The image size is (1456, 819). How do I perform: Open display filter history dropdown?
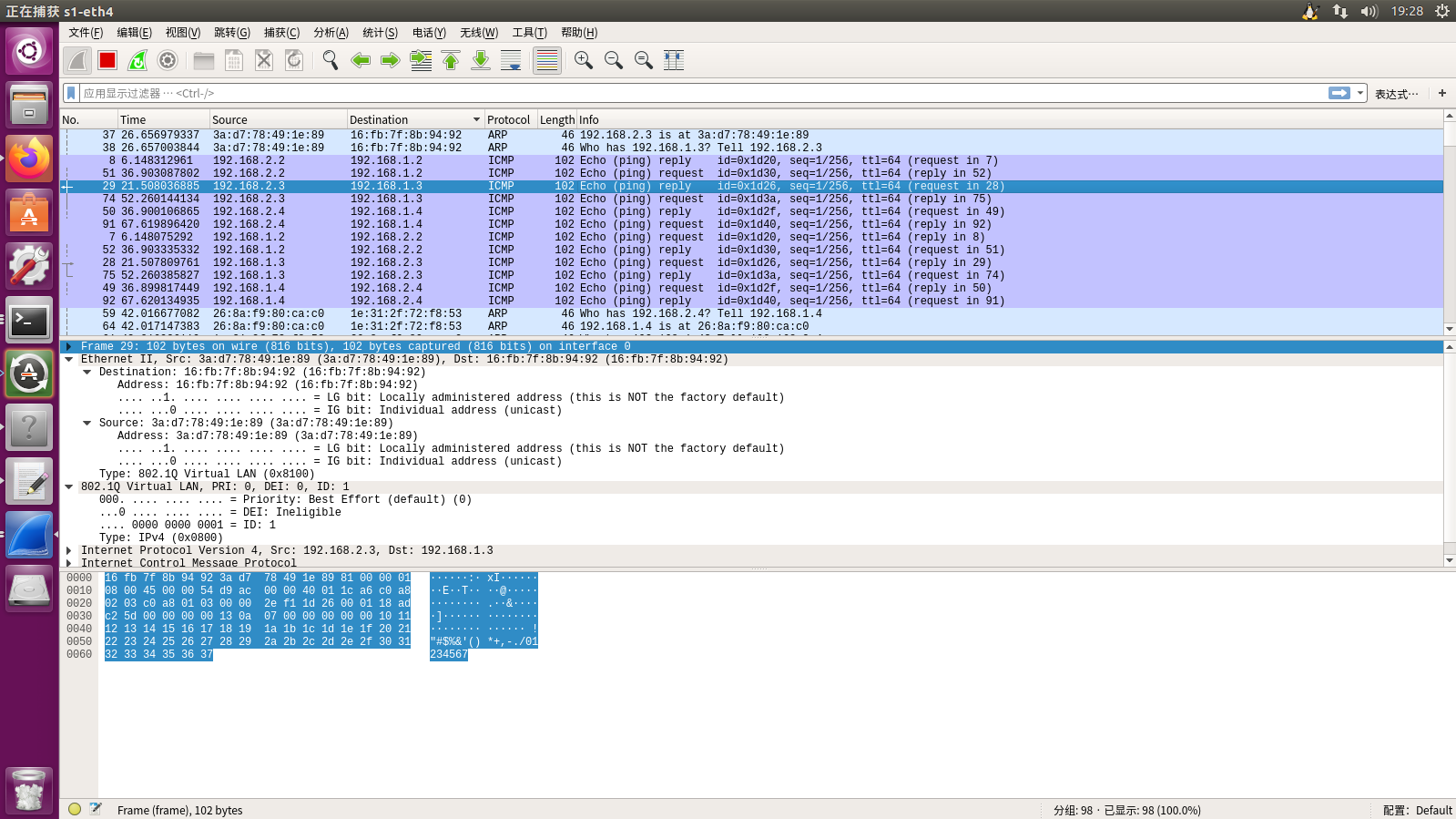click(x=1360, y=93)
